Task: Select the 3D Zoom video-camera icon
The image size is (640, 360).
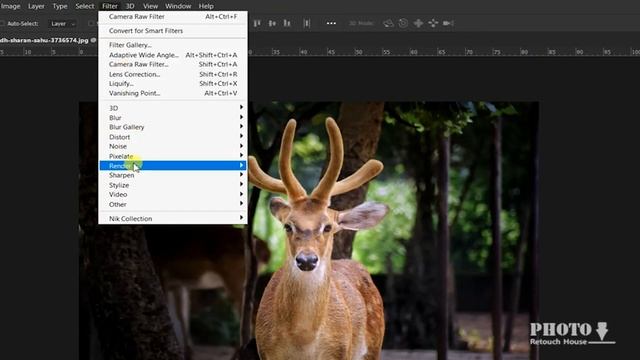Action: 448,23
